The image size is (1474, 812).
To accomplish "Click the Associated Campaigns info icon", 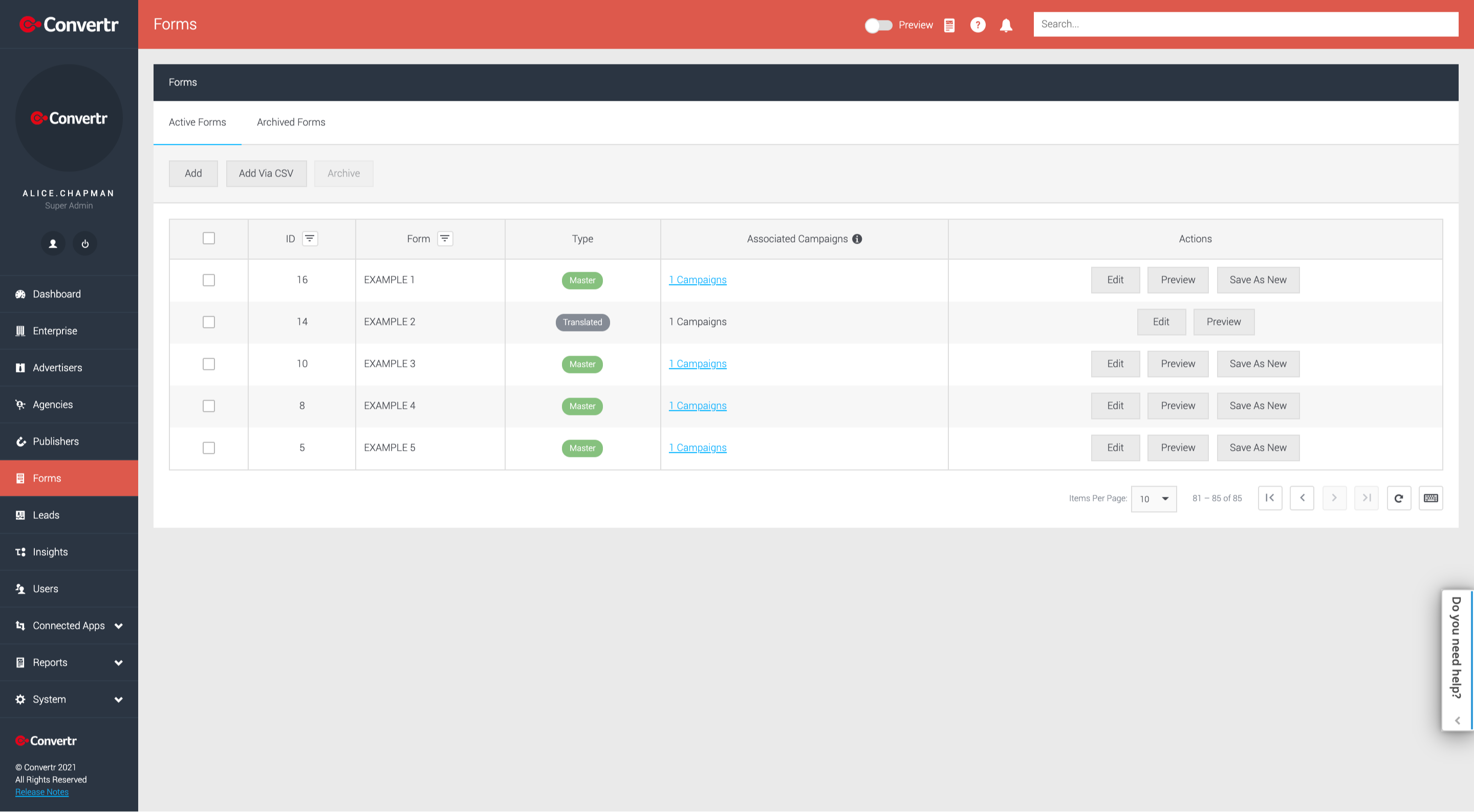I will point(857,239).
